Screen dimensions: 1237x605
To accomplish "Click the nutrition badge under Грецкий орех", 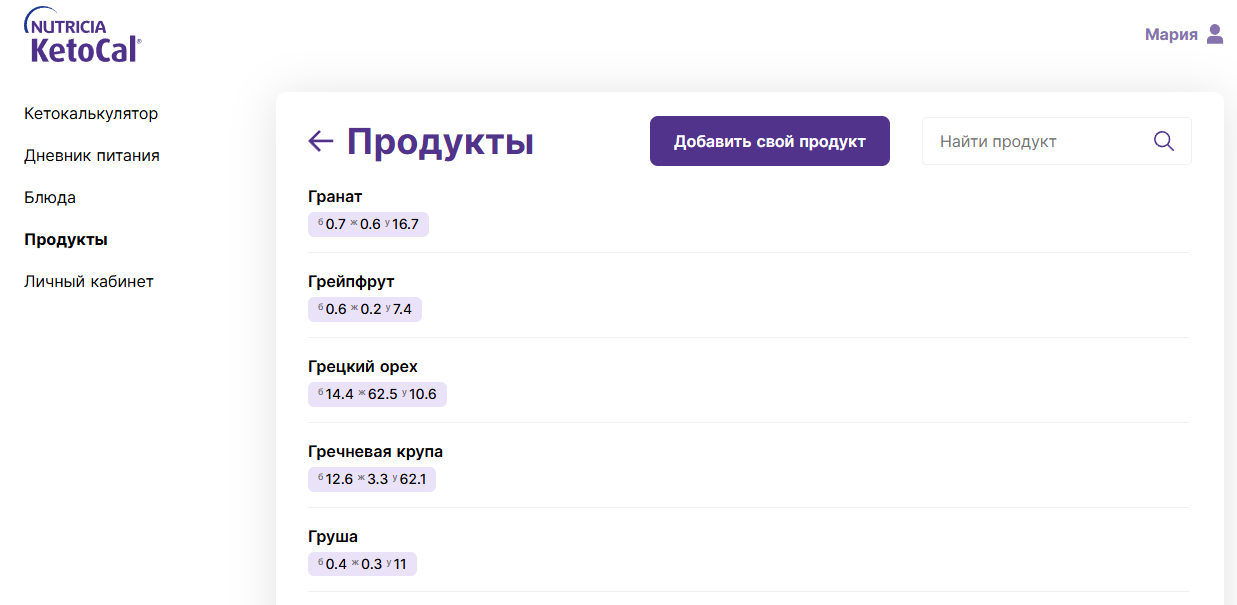I will [x=377, y=394].
